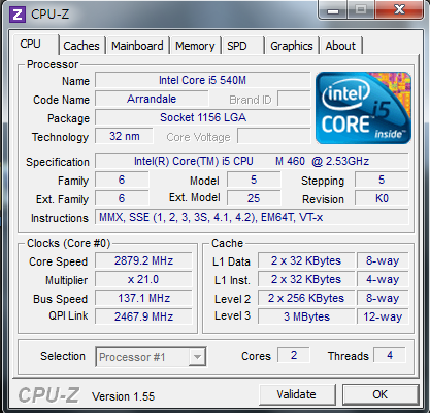Open the About tab
The width and height of the screenshot is (432, 415).
(341, 46)
